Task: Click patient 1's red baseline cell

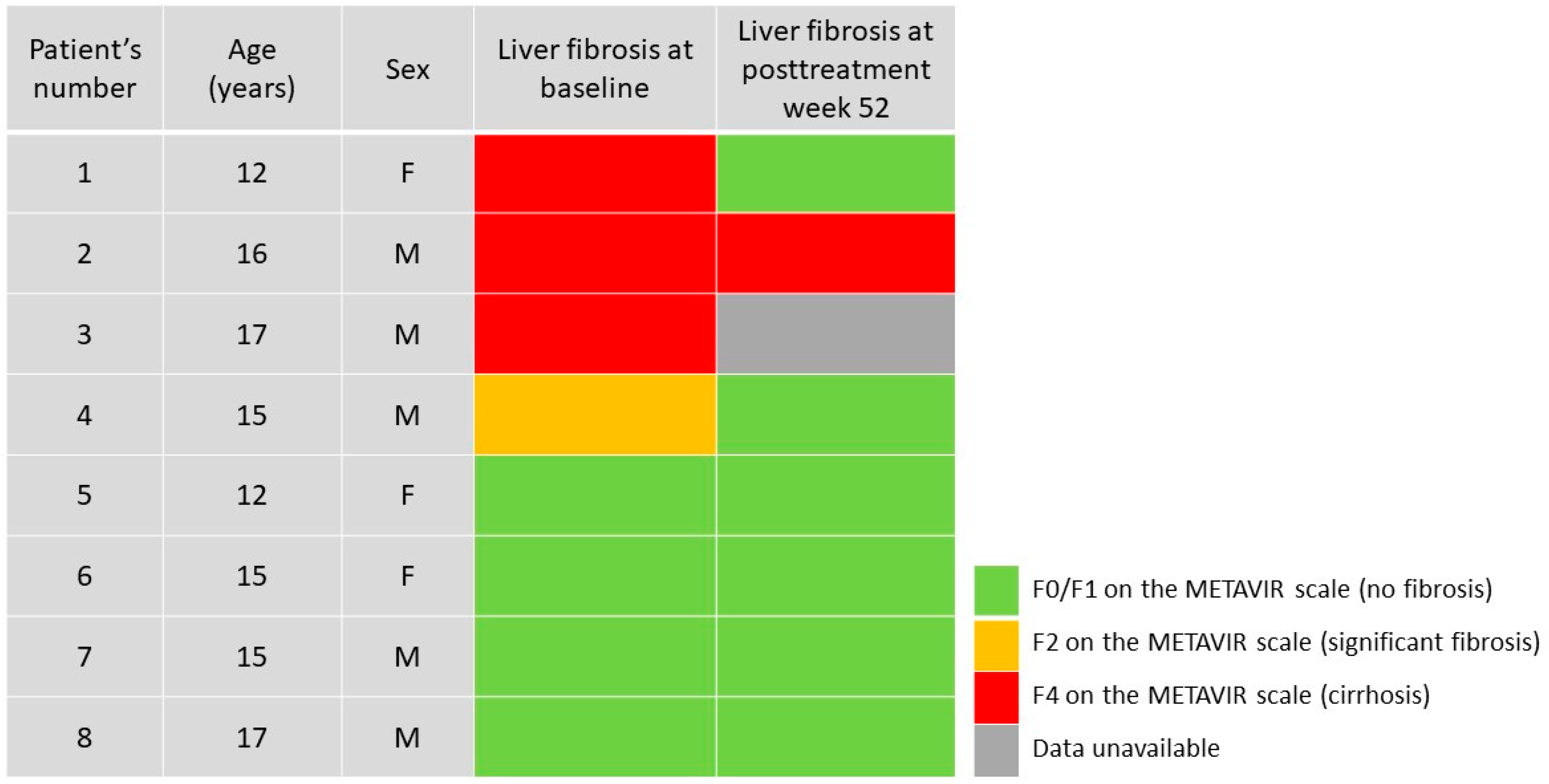Action: click(x=595, y=173)
